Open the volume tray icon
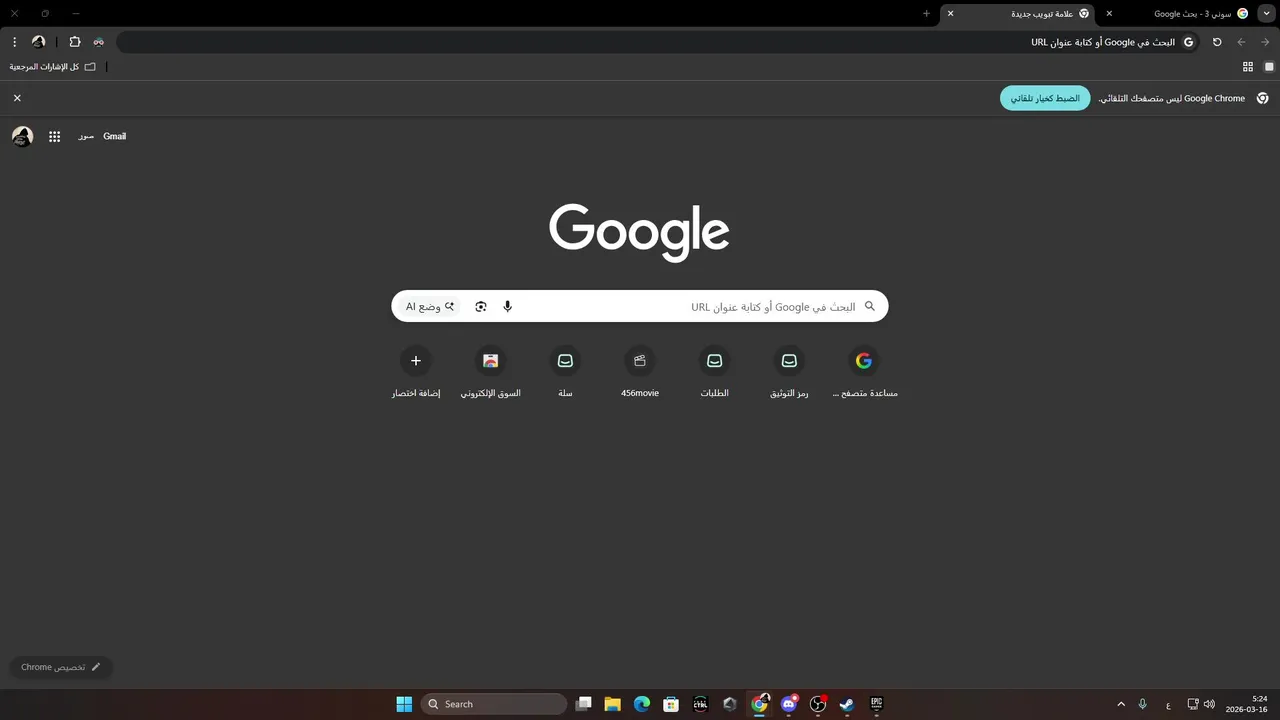Viewport: 1280px width, 720px height. pyautogui.click(x=1210, y=704)
